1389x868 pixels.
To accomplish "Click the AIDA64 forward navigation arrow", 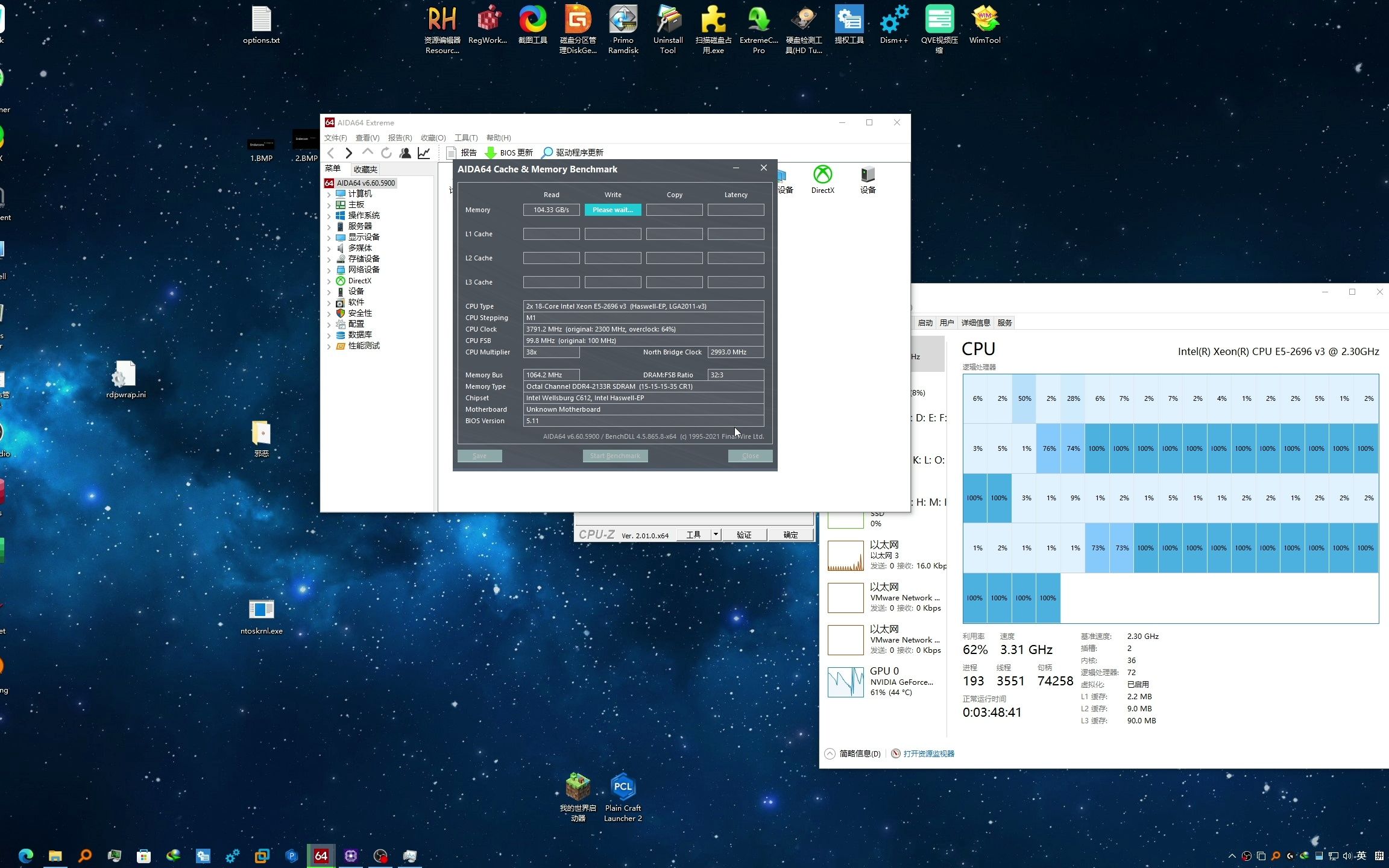I will (x=348, y=153).
